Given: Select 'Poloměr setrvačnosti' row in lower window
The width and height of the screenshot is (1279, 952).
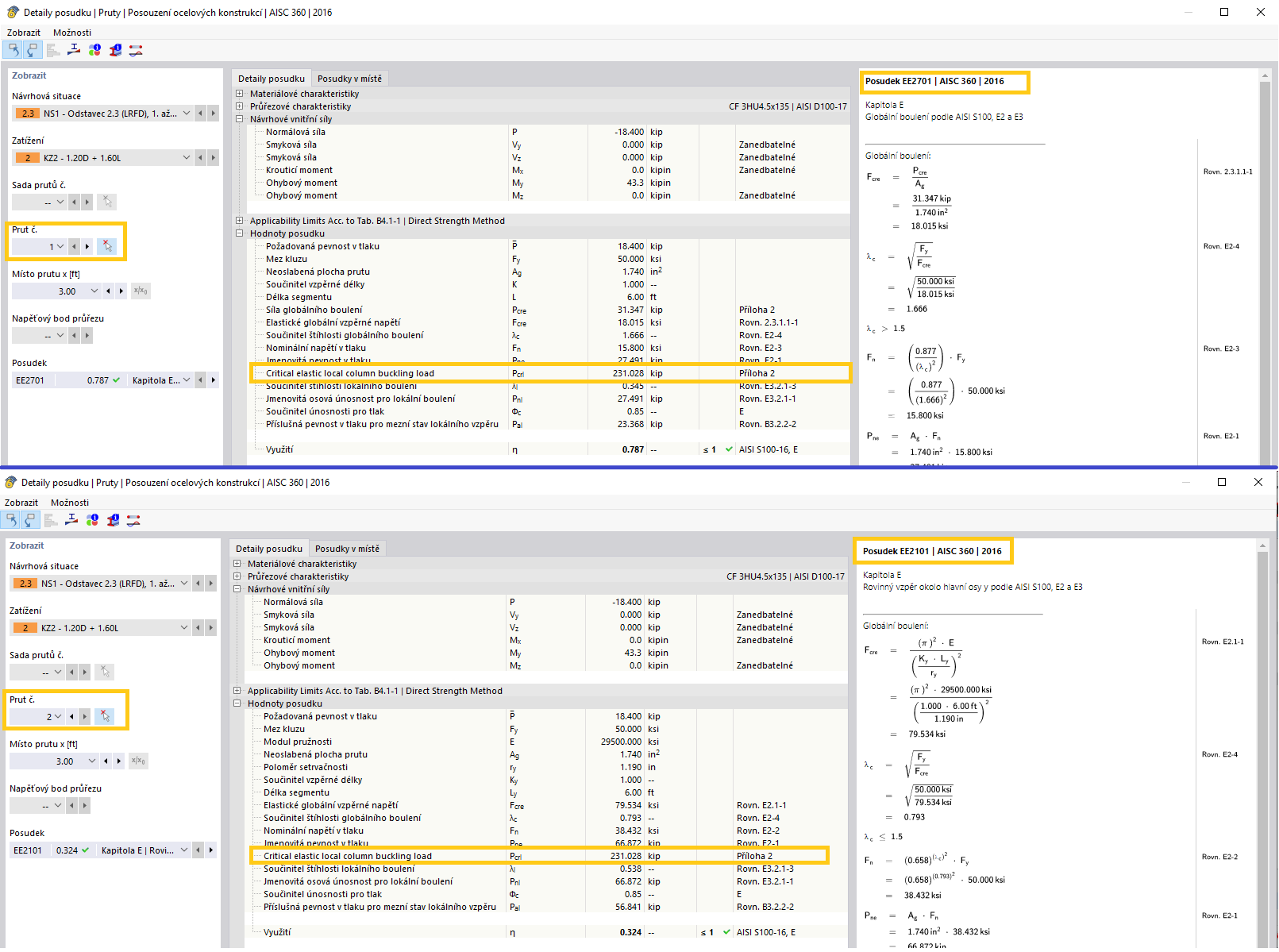Looking at the screenshot, I should [548, 767].
